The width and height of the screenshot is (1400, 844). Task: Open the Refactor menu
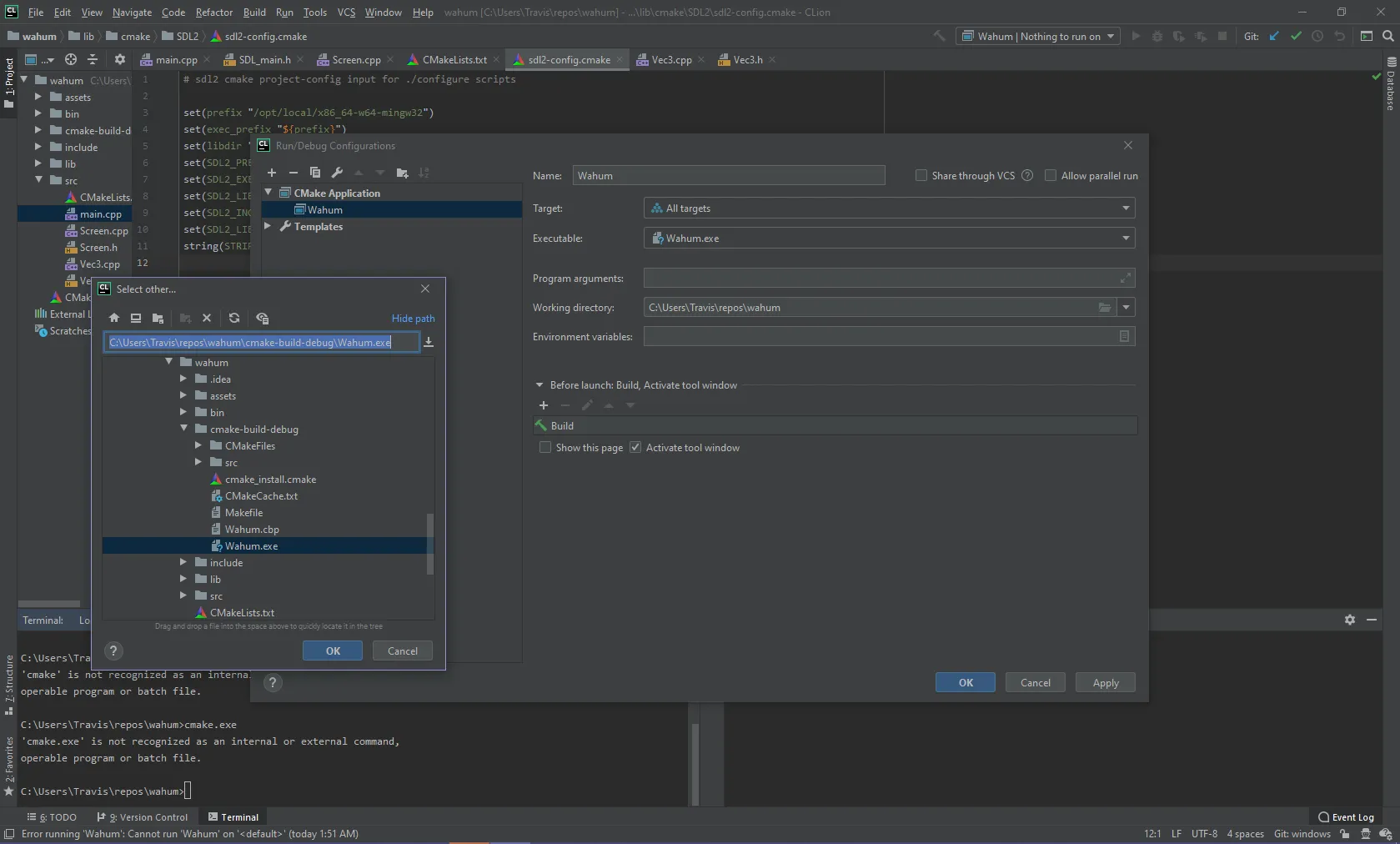click(x=214, y=13)
